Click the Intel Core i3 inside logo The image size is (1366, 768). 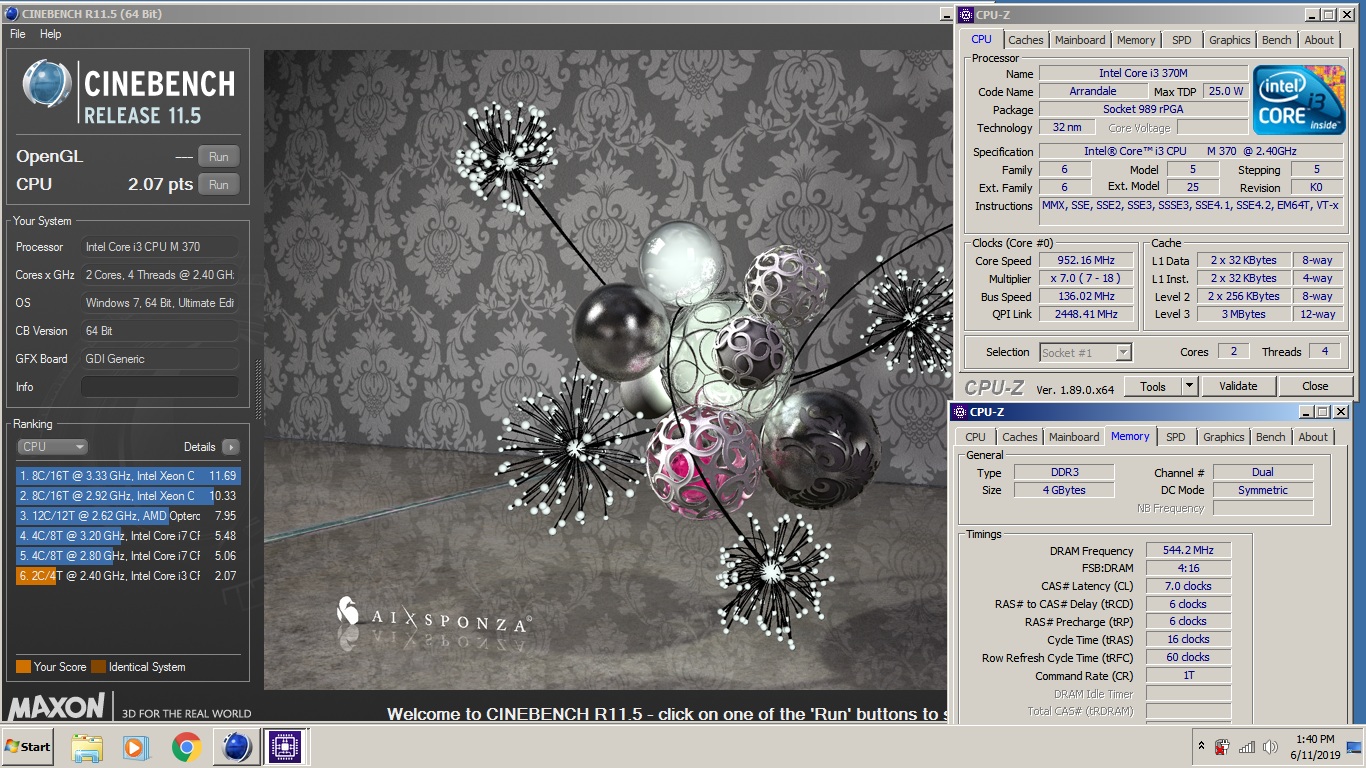tap(1299, 101)
